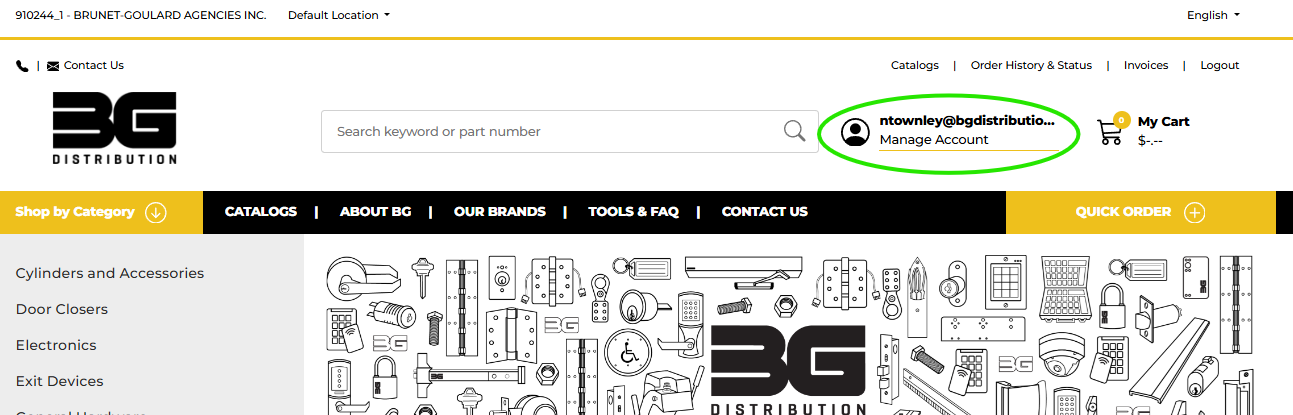This screenshot has height=415, width=1293.
Task: Click the Logout link
Action: [x=1220, y=65]
